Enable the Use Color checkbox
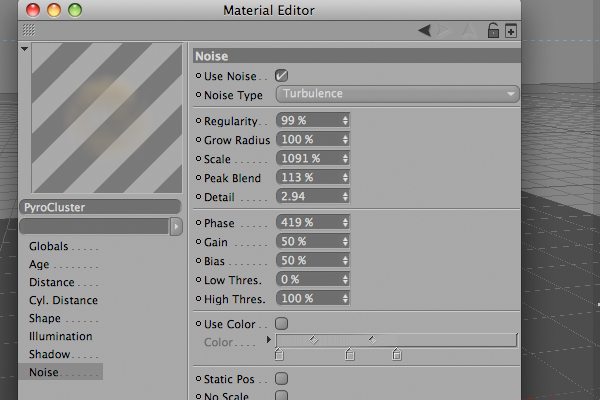600x400 pixels. coord(281,324)
